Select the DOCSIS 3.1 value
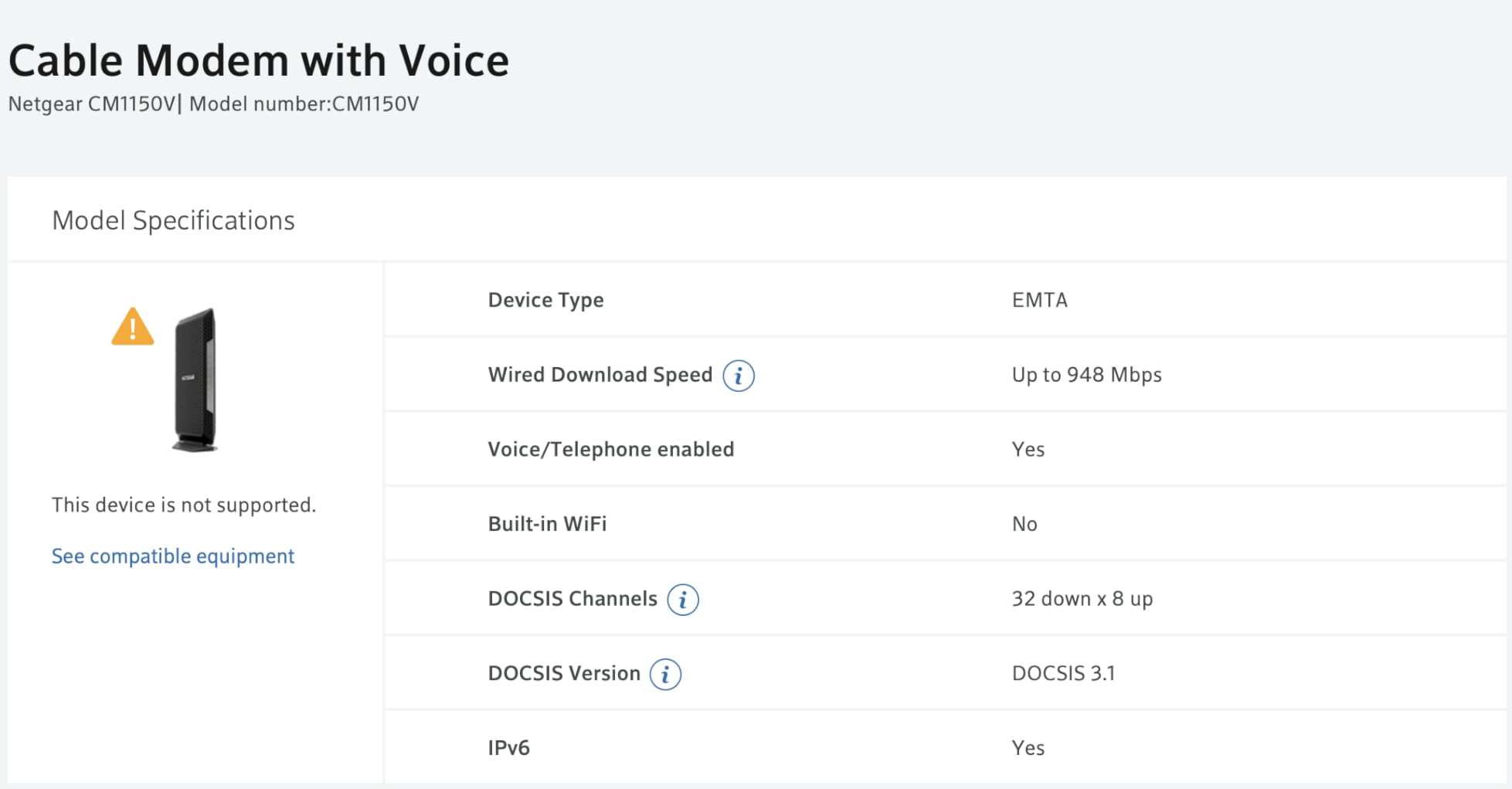 pyautogui.click(x=1064, y=673)
